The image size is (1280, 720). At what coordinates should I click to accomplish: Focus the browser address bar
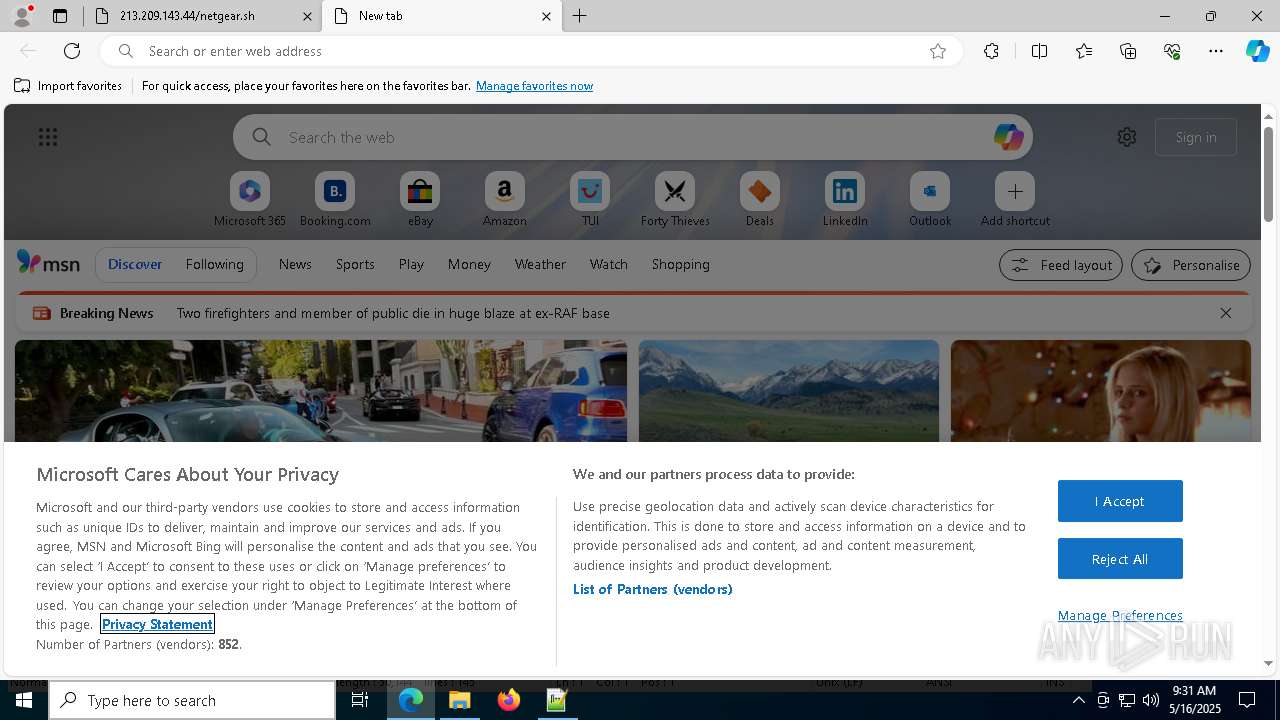point(530,51)
